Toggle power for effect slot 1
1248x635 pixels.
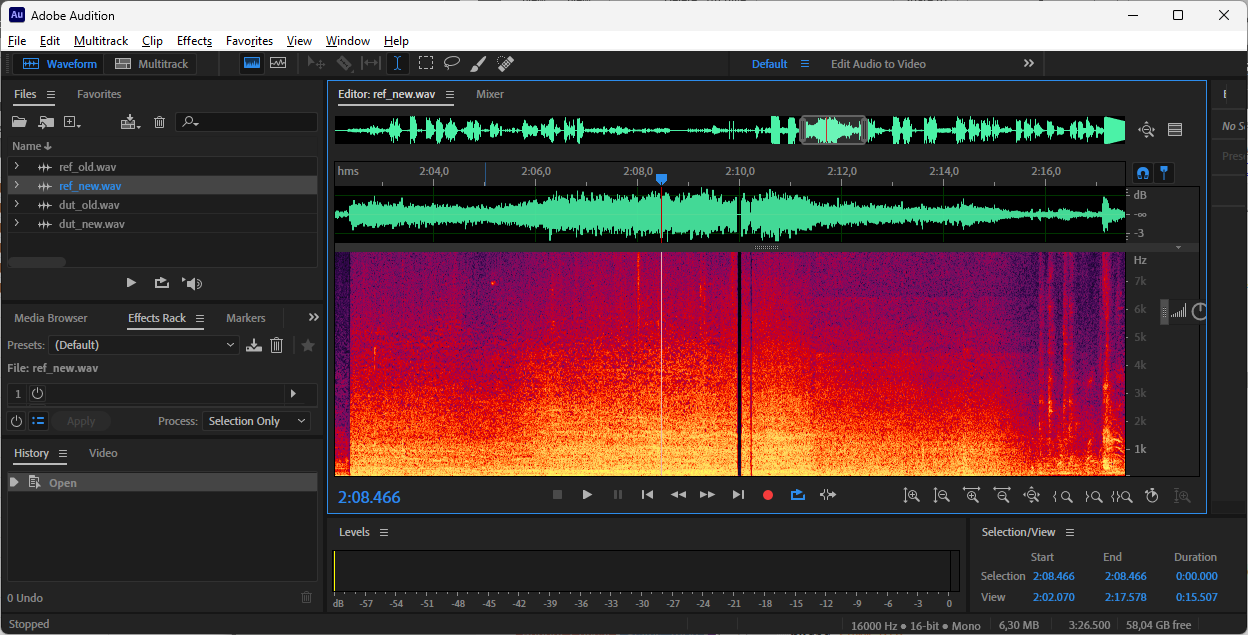(x=37, y=394)
